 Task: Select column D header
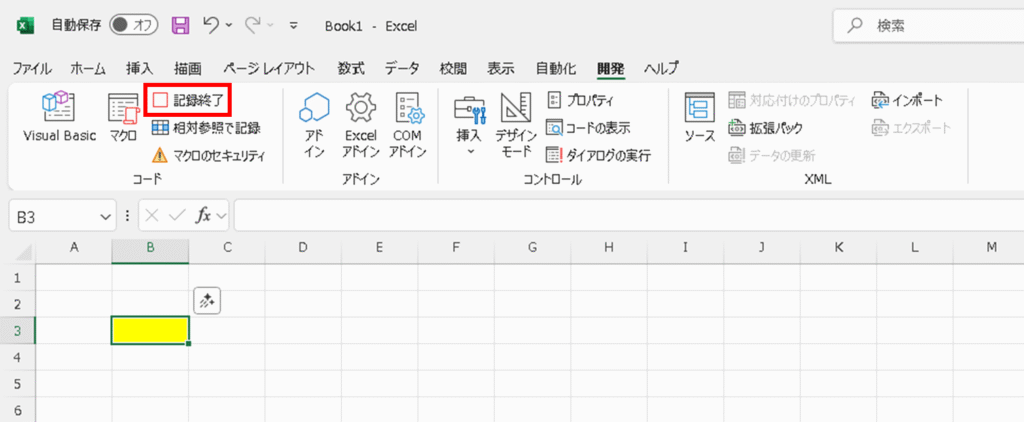[x=303, y=248]
